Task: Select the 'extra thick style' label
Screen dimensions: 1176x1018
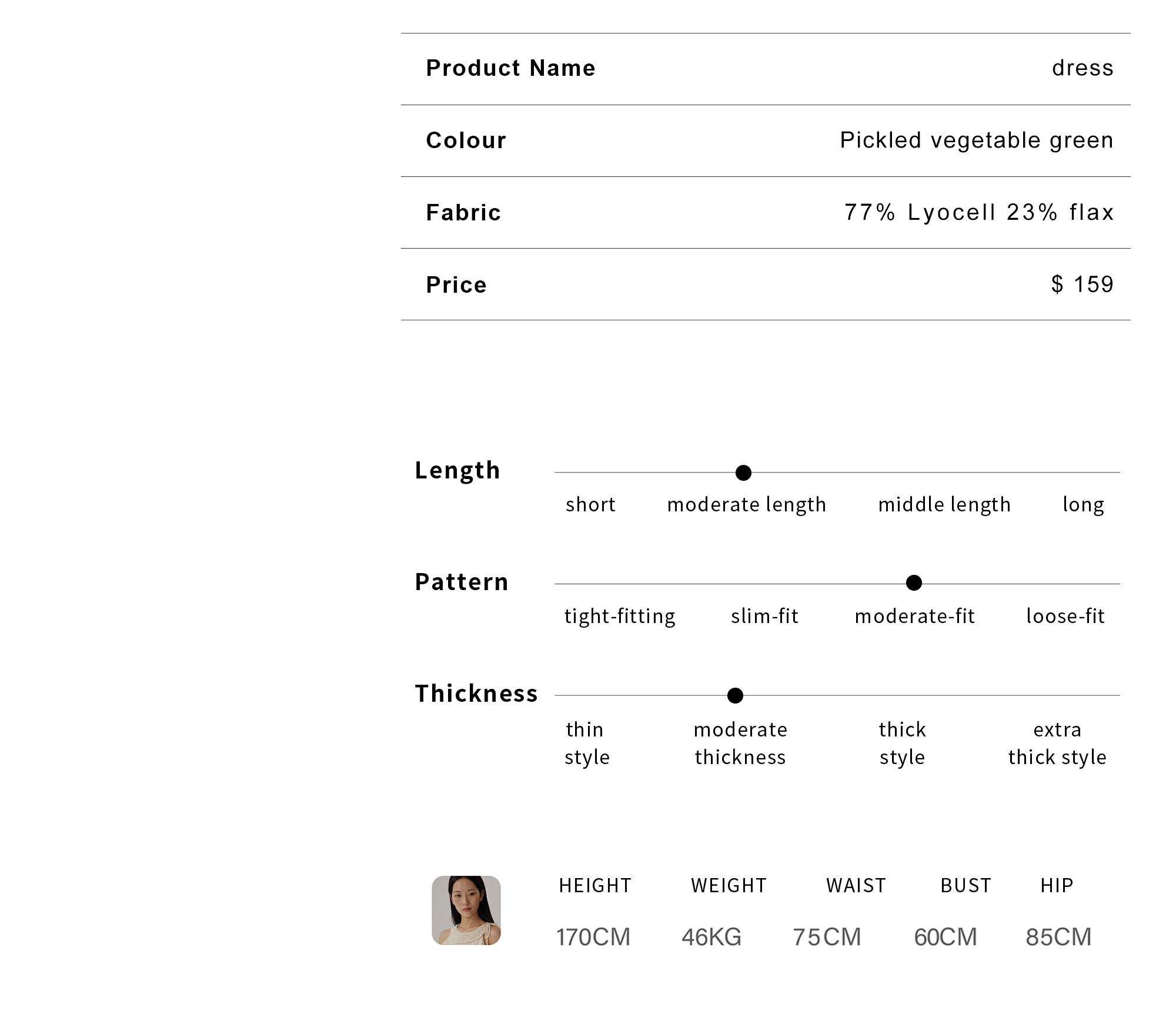Action: 1057,744
